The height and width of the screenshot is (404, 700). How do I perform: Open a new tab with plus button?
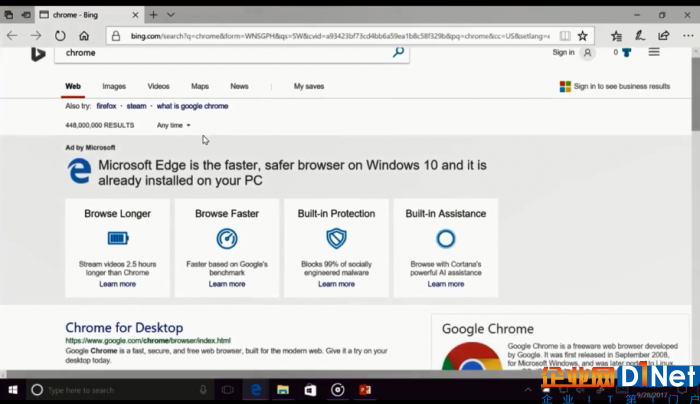(153, 15)
